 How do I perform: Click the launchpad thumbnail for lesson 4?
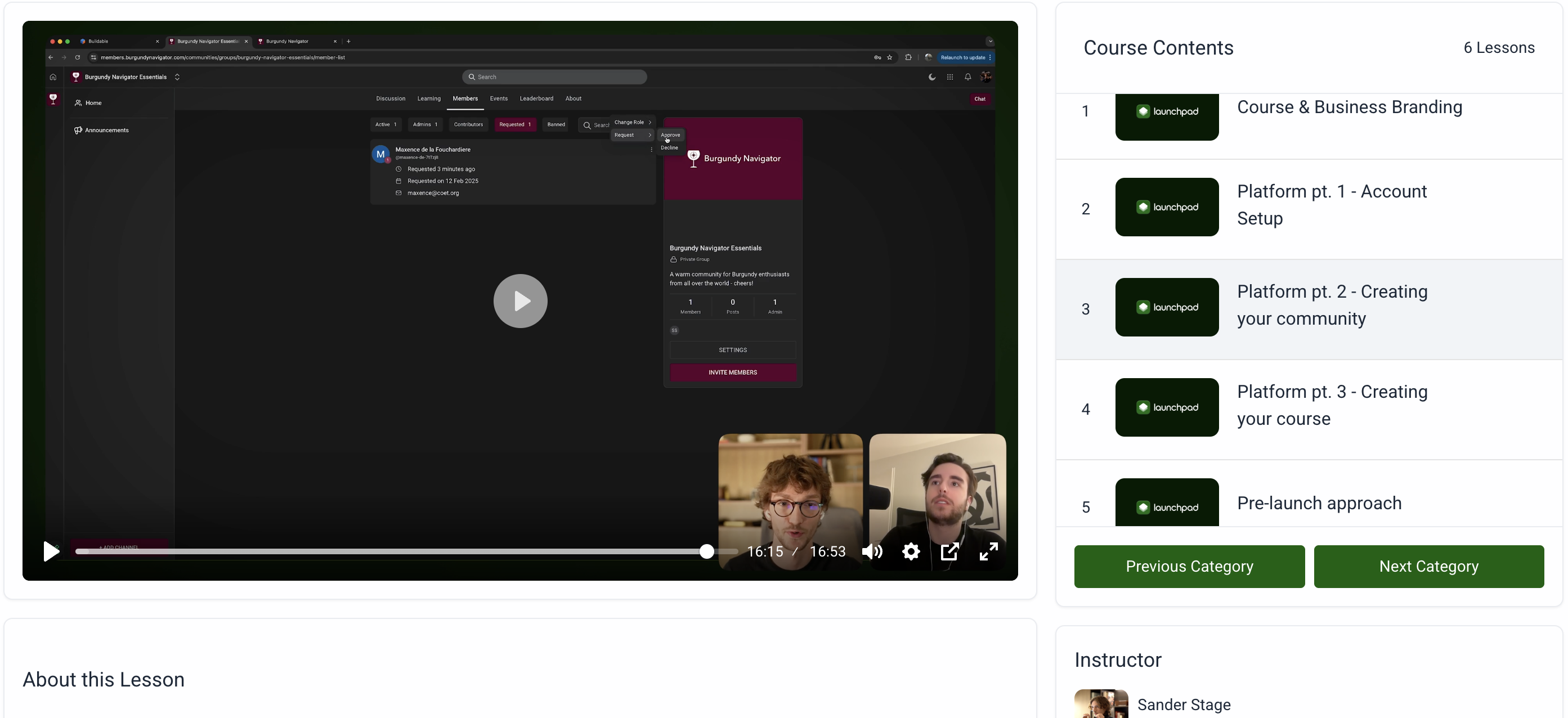(1167, 407)
